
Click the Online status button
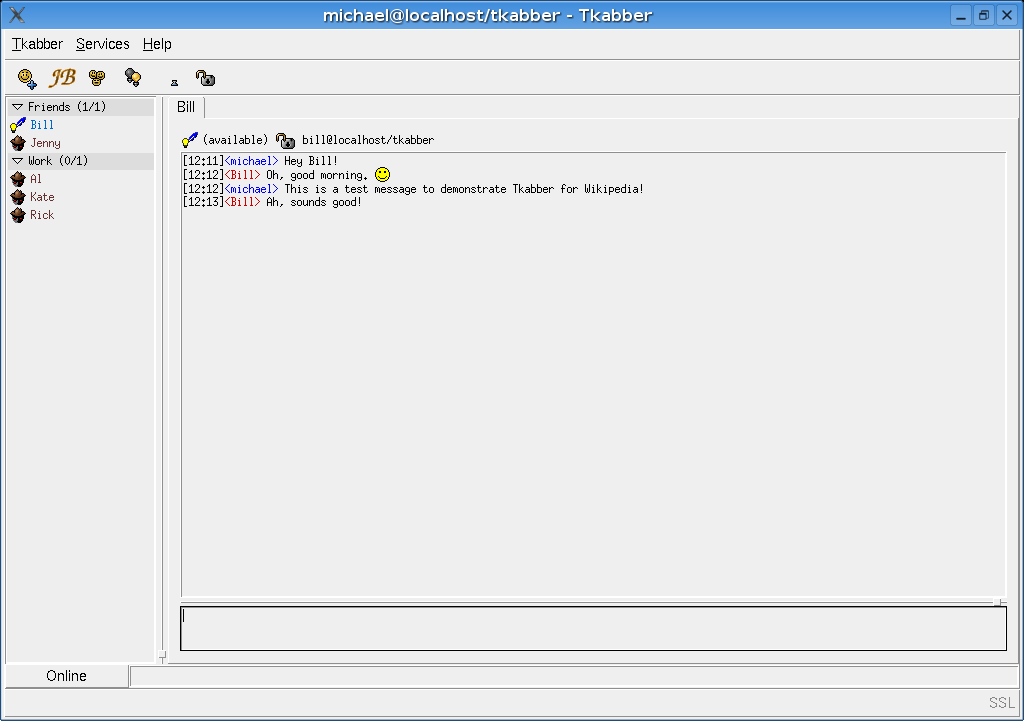[x=67, y=676]
